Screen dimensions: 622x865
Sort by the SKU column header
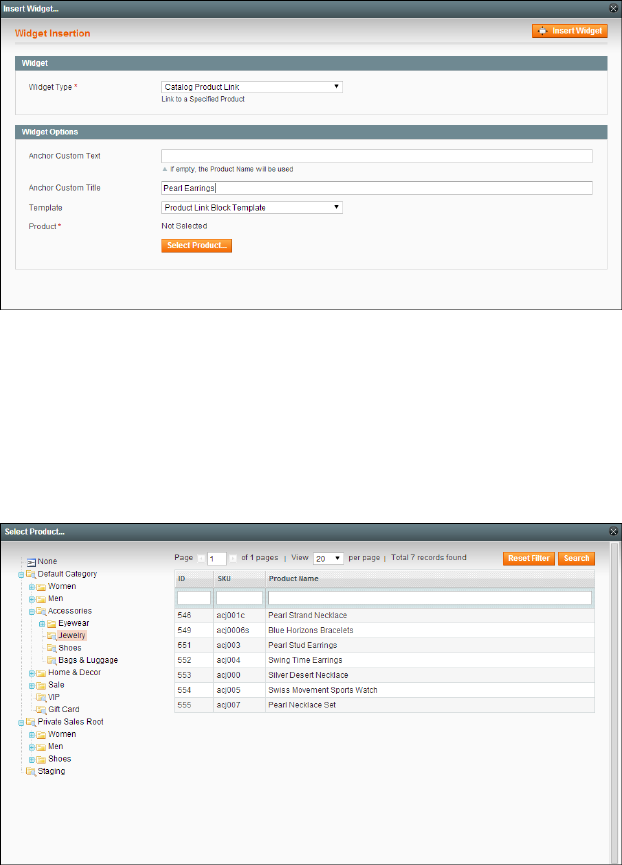[x=239, y=579]
